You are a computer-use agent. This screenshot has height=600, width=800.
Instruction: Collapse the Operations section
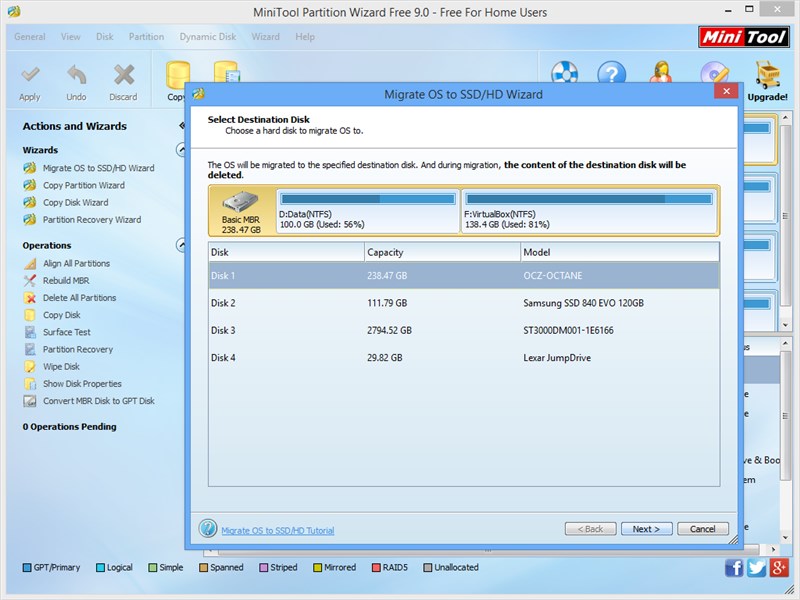(181, 245)
